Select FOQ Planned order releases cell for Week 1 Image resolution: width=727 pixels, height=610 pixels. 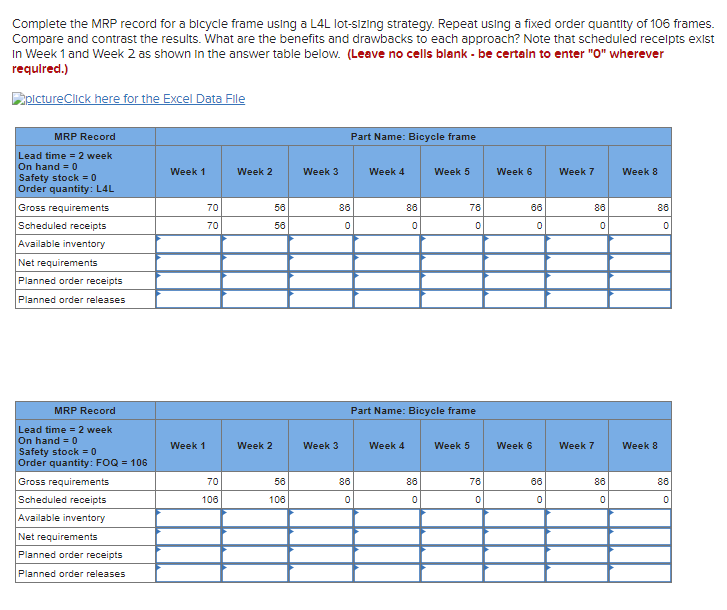click(188, 573)
